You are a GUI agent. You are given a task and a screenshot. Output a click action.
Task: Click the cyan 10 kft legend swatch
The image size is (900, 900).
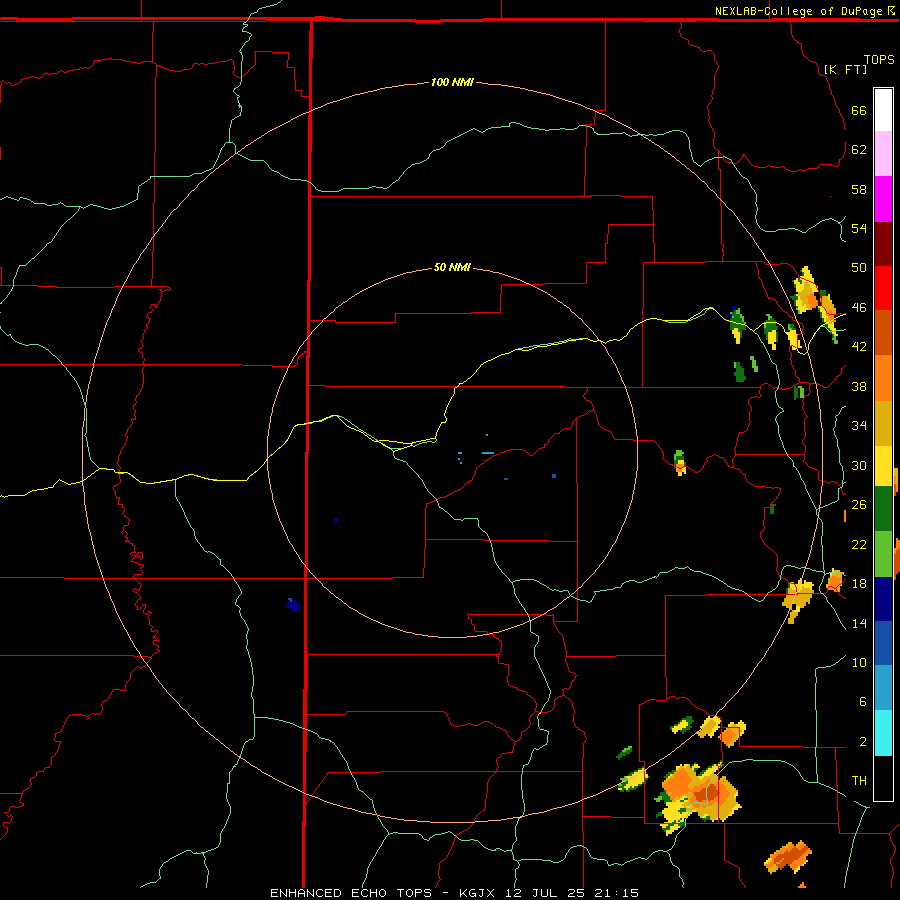883,733
